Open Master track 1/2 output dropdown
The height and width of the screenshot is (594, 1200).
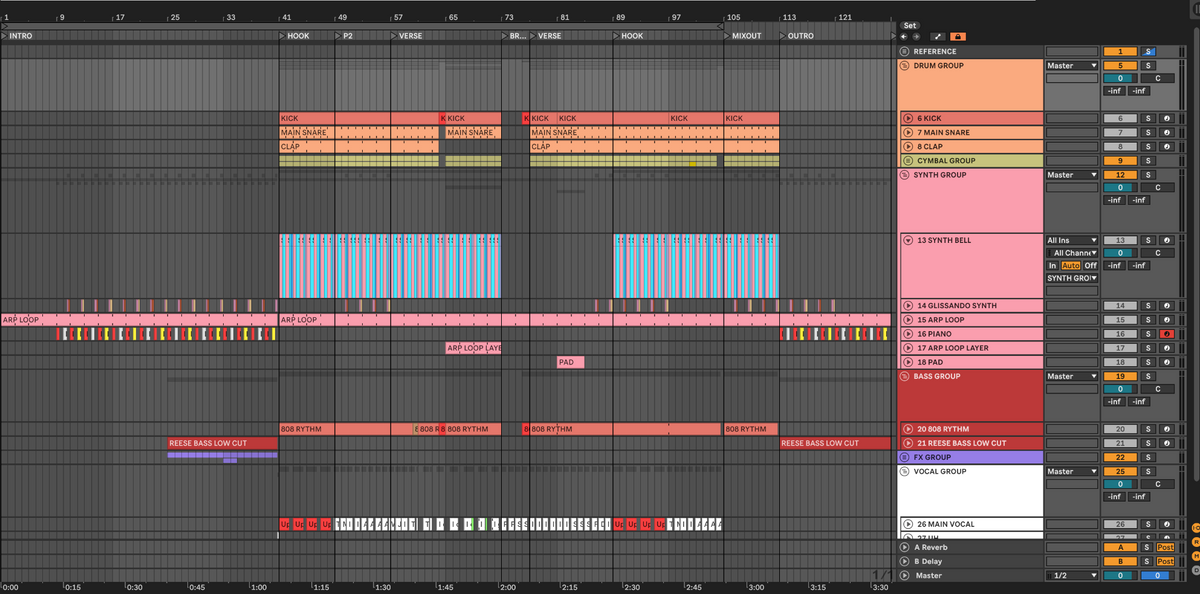[1071, 576]
